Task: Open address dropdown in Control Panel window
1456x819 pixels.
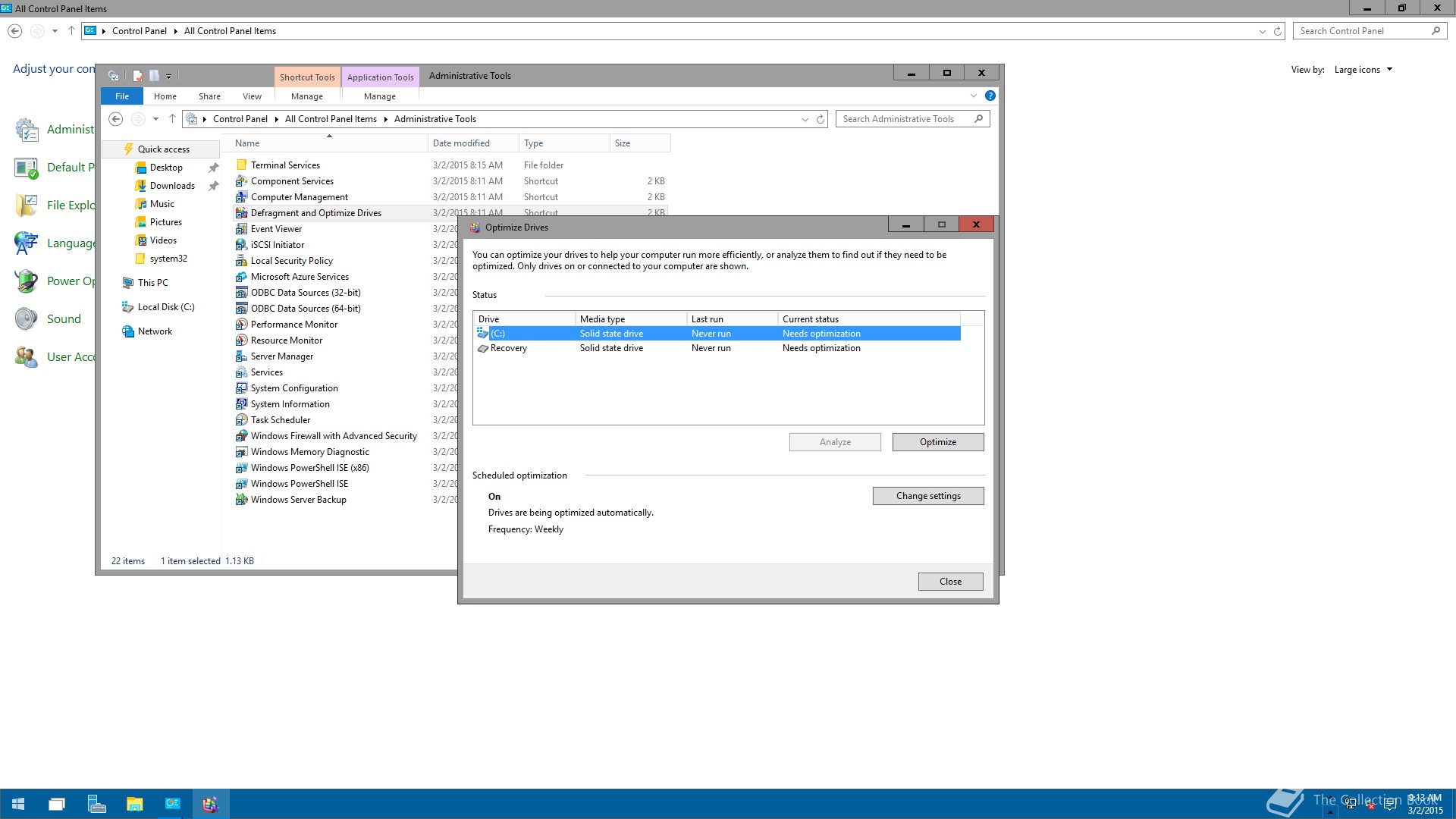Action: [1262, 31]
